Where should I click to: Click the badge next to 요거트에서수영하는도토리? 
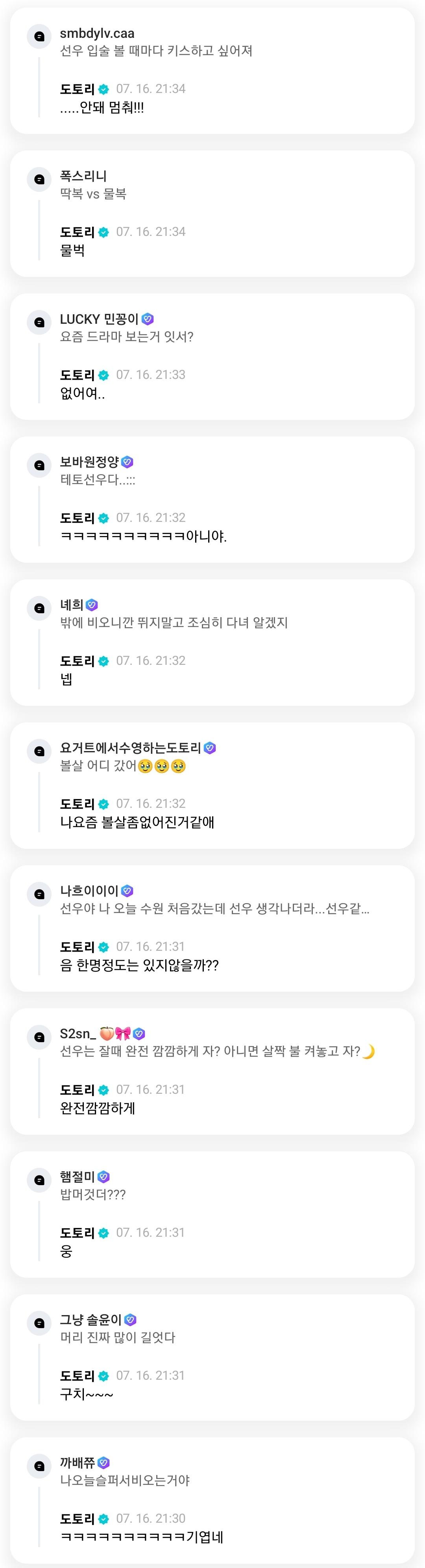click(x=210, y=748)
